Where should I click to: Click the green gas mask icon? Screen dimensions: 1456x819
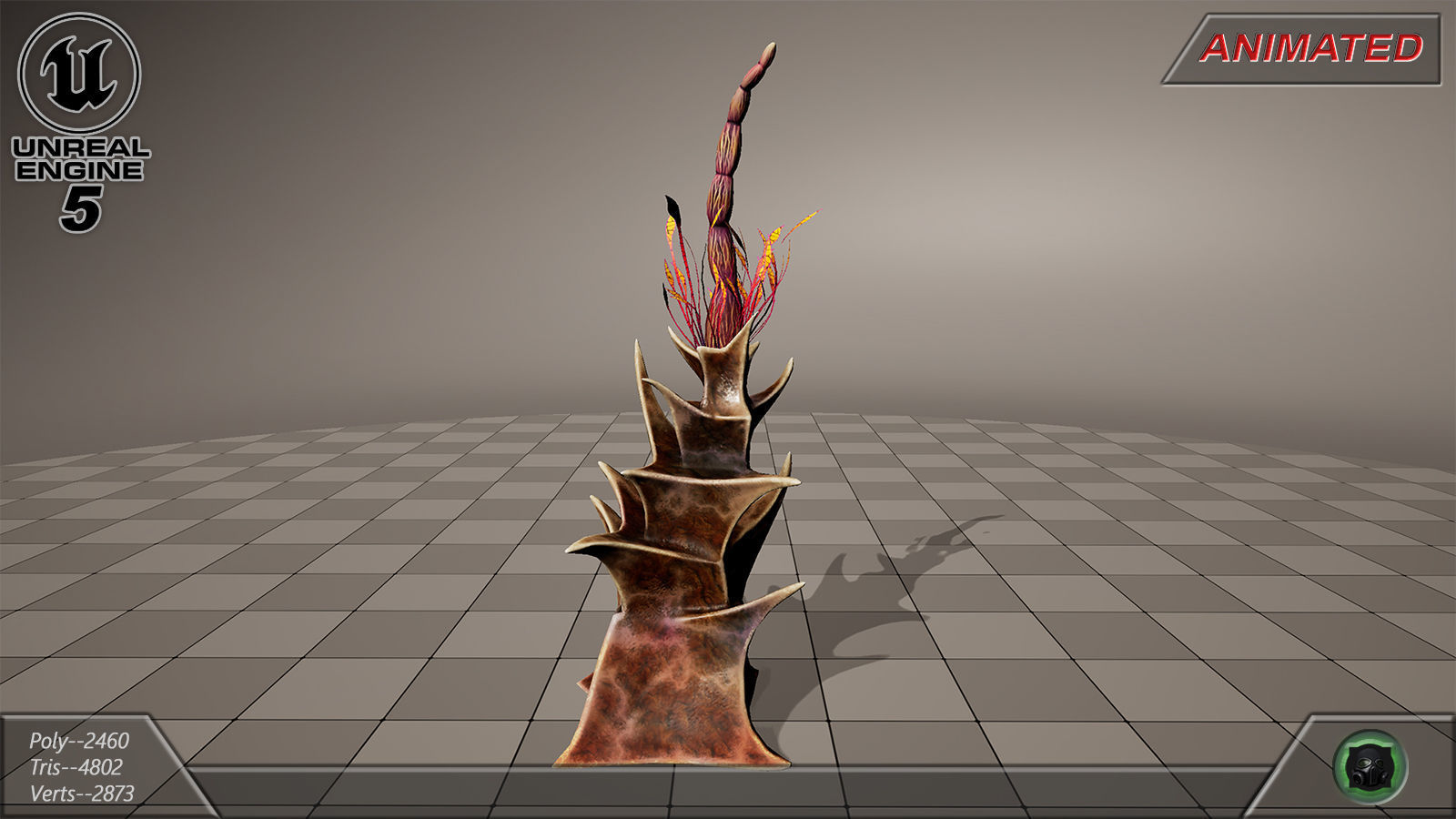1370,766
